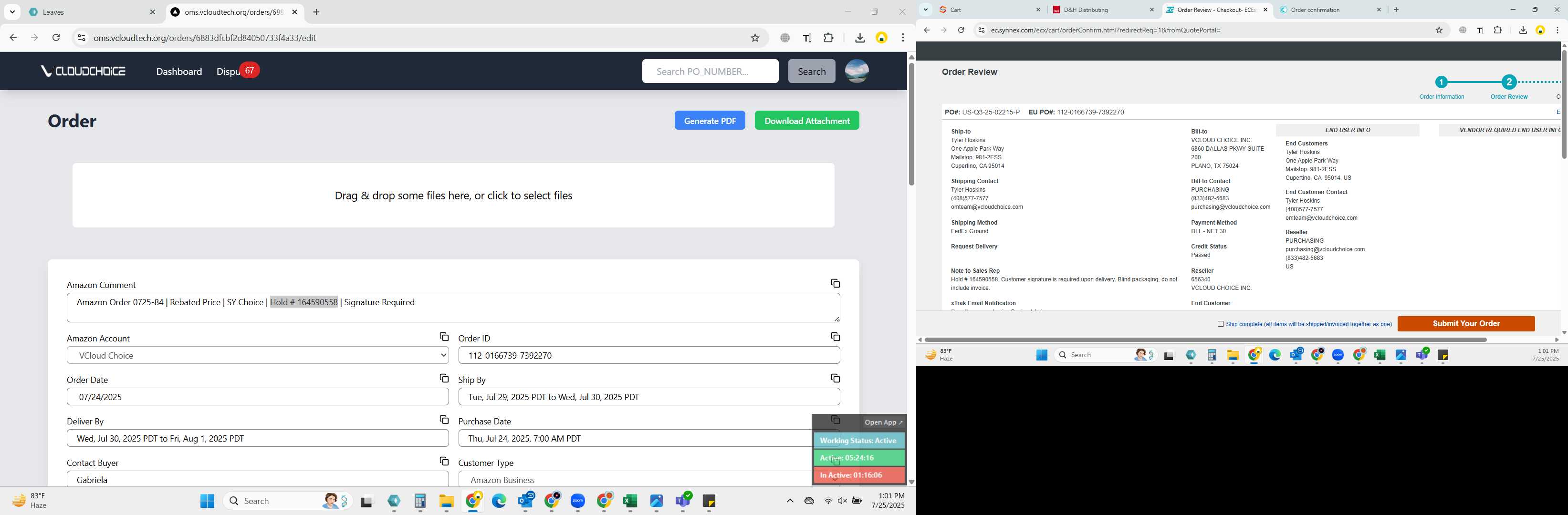This screenshot has width=1568, height=515.
Task: Open a new tab in Synnex window
Action: (1396, 10)
